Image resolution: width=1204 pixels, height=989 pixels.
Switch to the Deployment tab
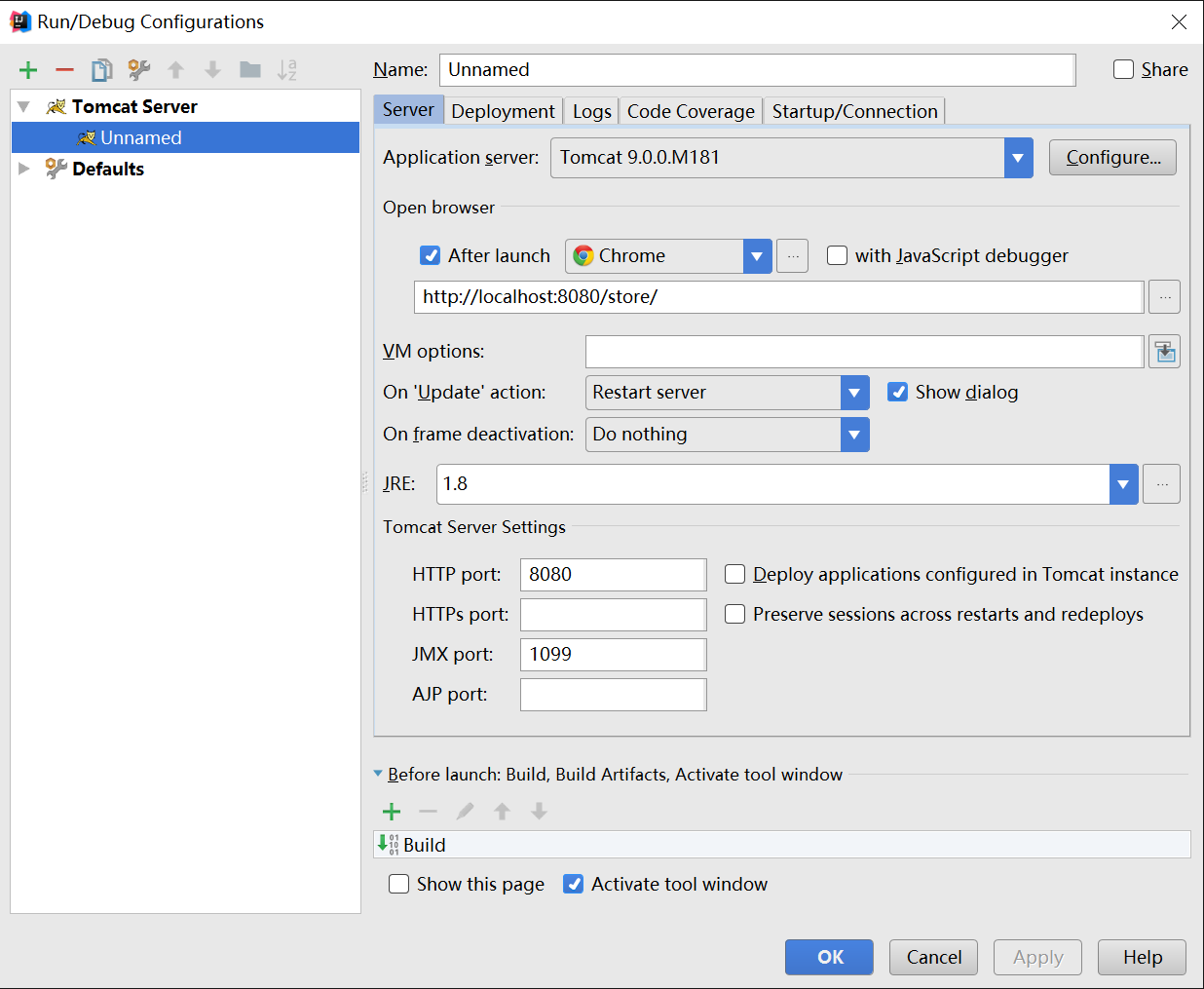pos(504,111)
